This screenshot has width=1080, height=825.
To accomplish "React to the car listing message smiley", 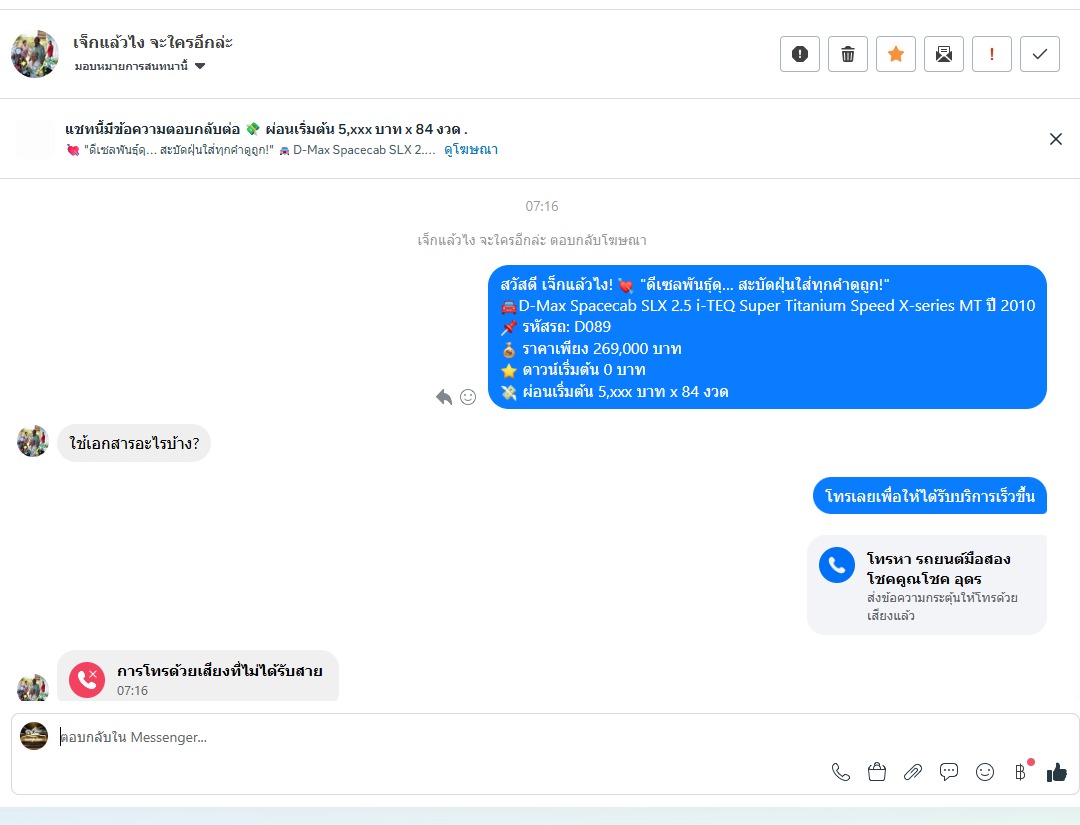I will [468, 397].
